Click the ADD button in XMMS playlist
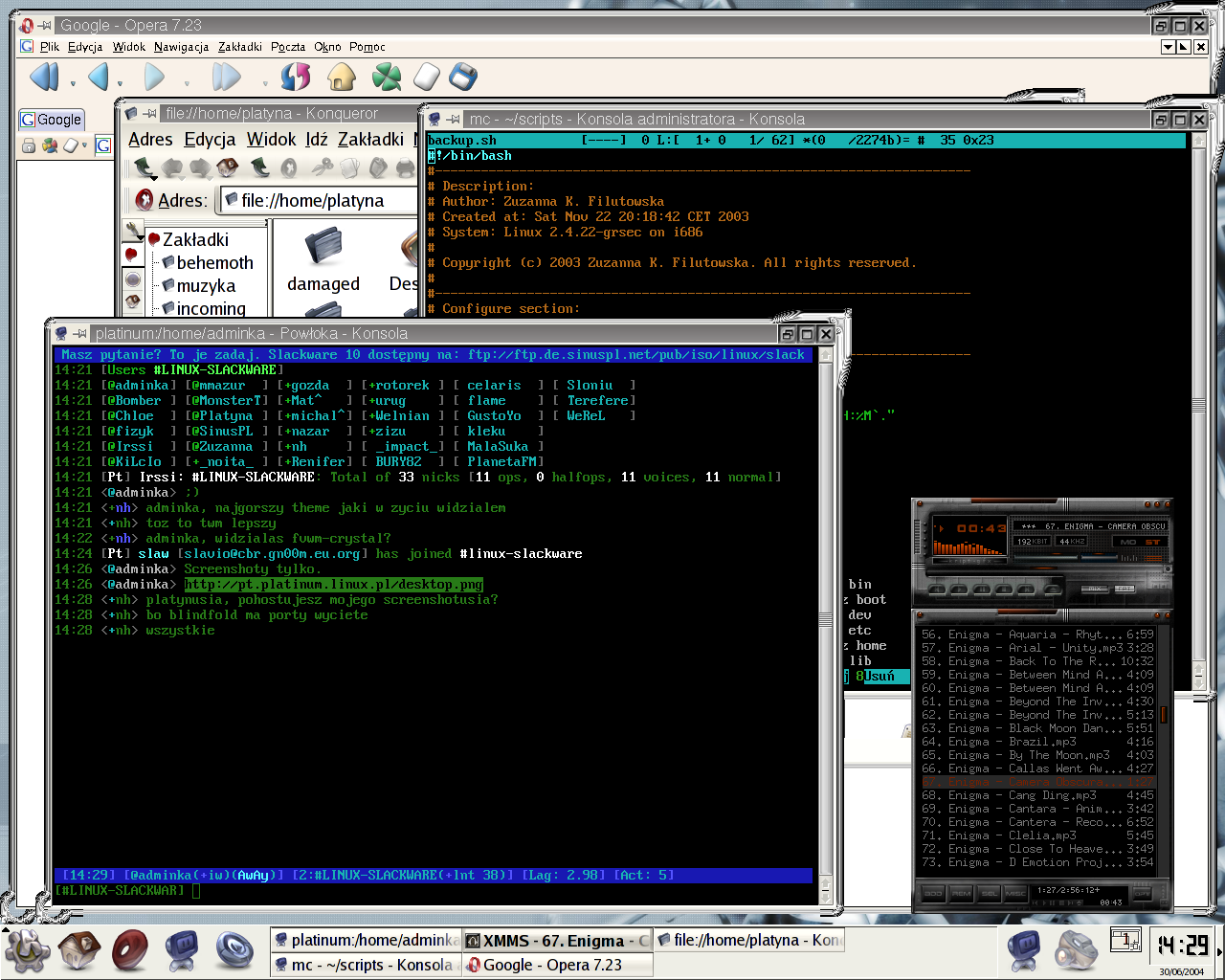This screenshot has width=1225, height=980. [933, 894]
